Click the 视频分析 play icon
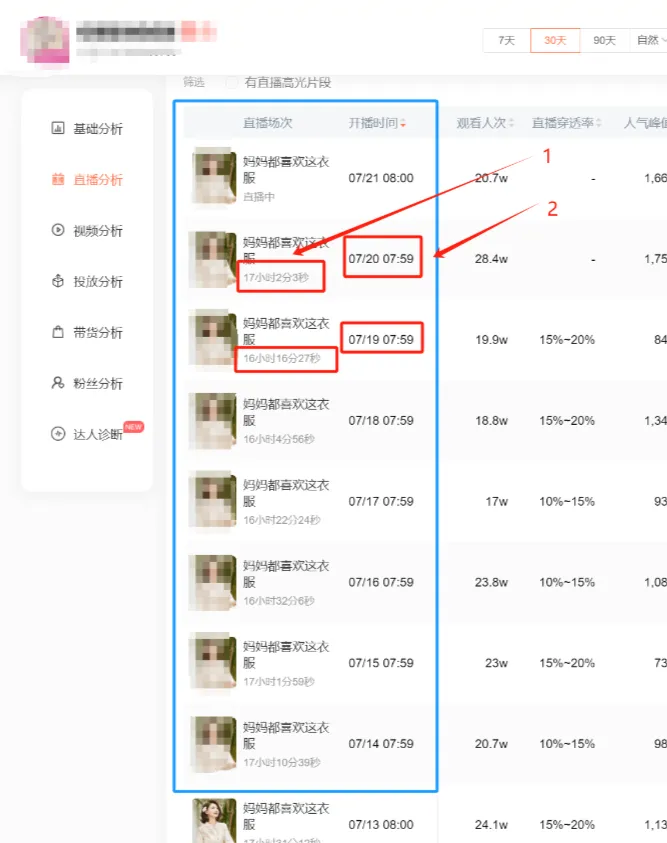This screenshot has width=667, height=843. coord(58,230)
